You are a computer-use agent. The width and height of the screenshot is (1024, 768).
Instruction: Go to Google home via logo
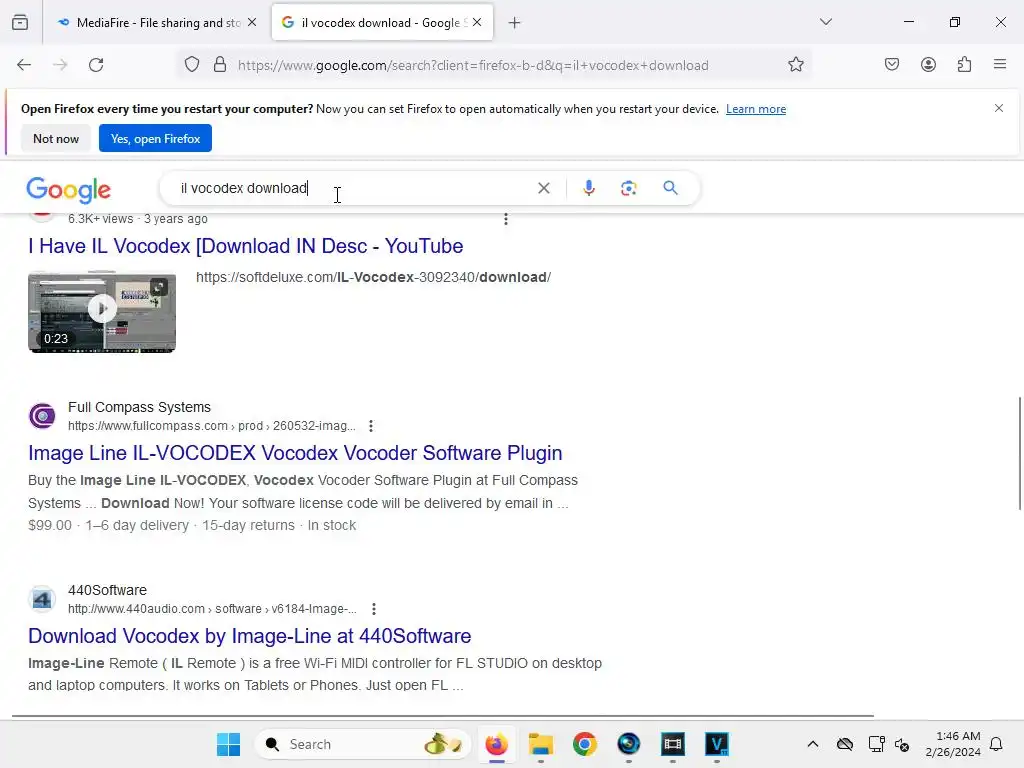coord(69,189)
